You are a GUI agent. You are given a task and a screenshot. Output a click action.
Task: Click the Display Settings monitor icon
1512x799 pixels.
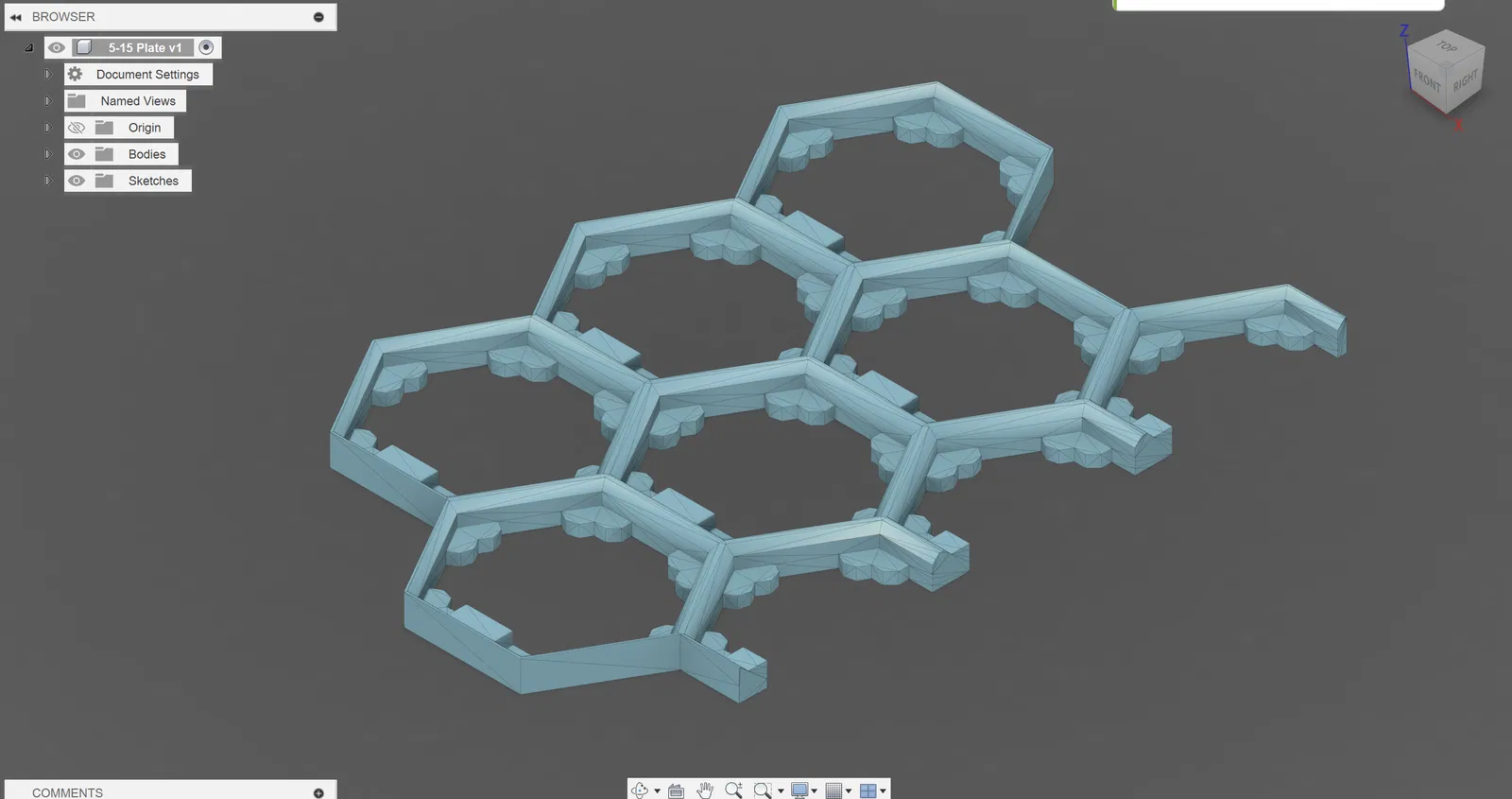point(799,790)
